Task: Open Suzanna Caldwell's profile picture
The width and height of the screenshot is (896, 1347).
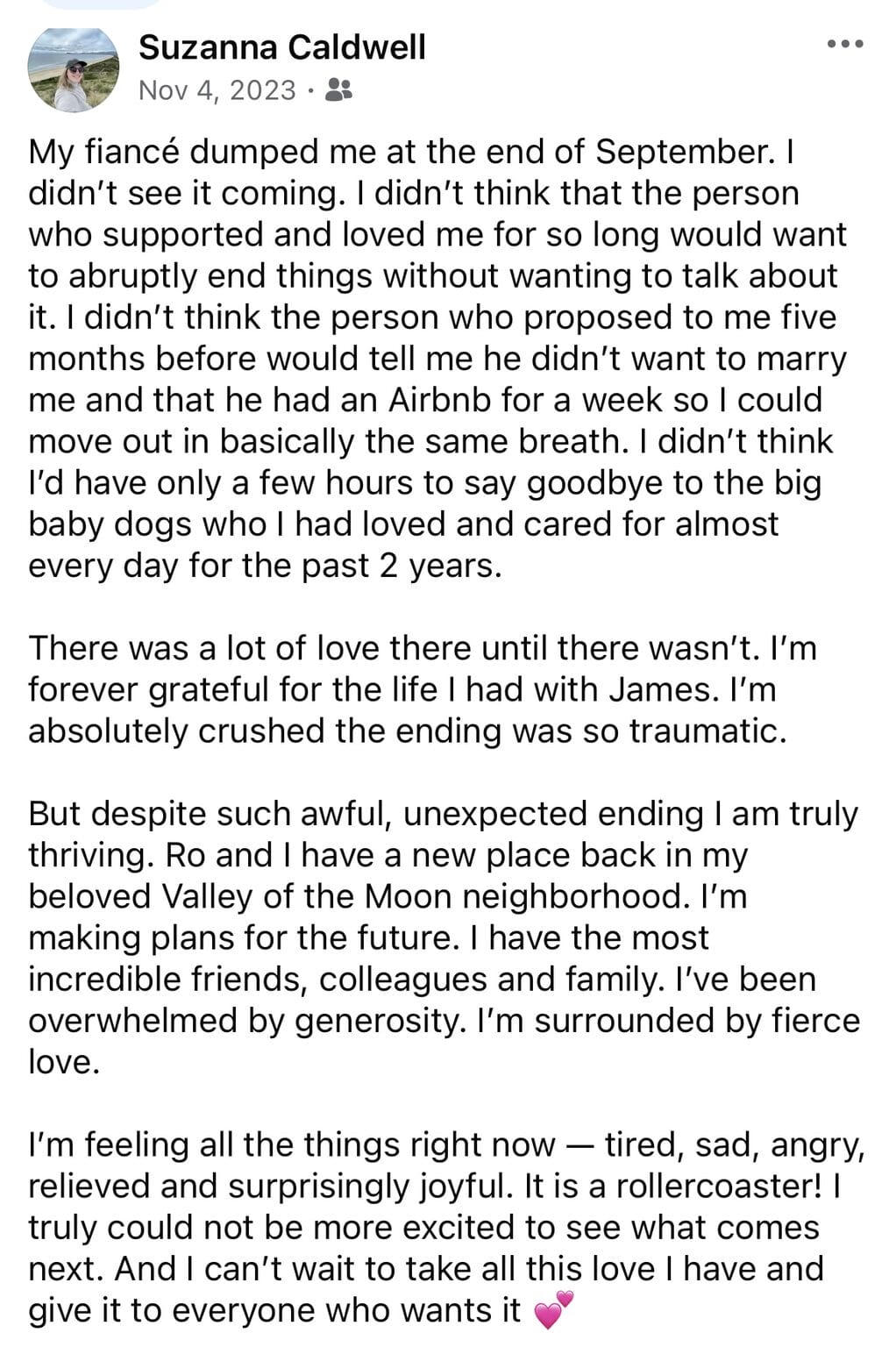Action: [x=74, y=69]
